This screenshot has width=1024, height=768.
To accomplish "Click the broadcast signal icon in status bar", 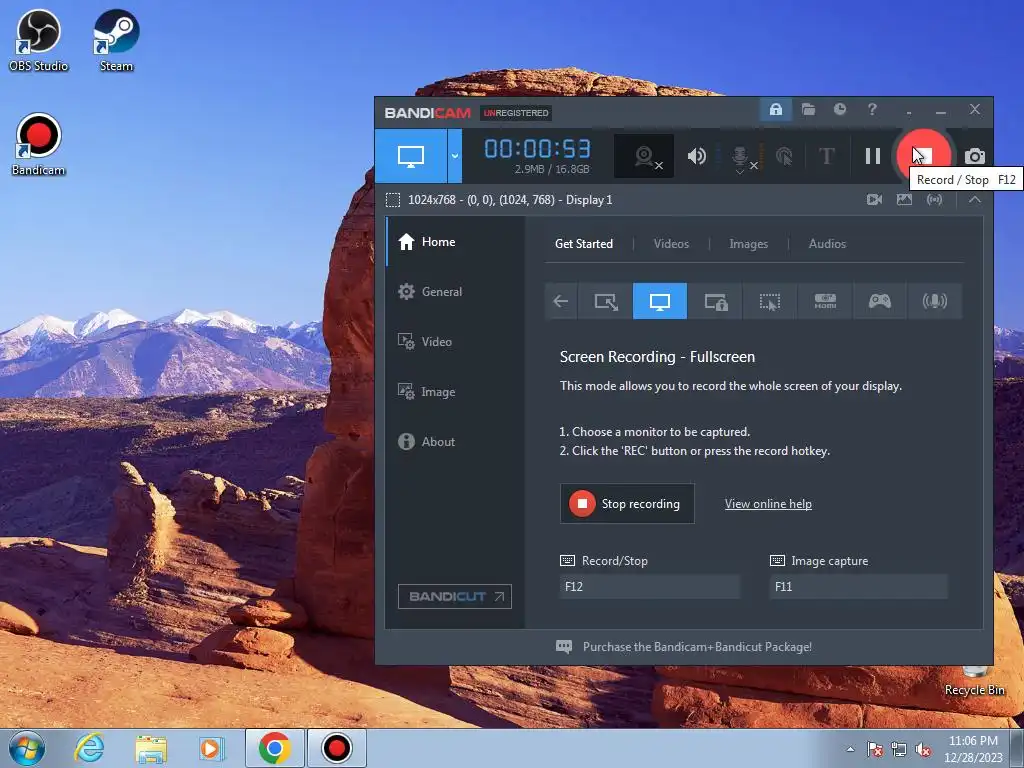I will tap(935, 200).
